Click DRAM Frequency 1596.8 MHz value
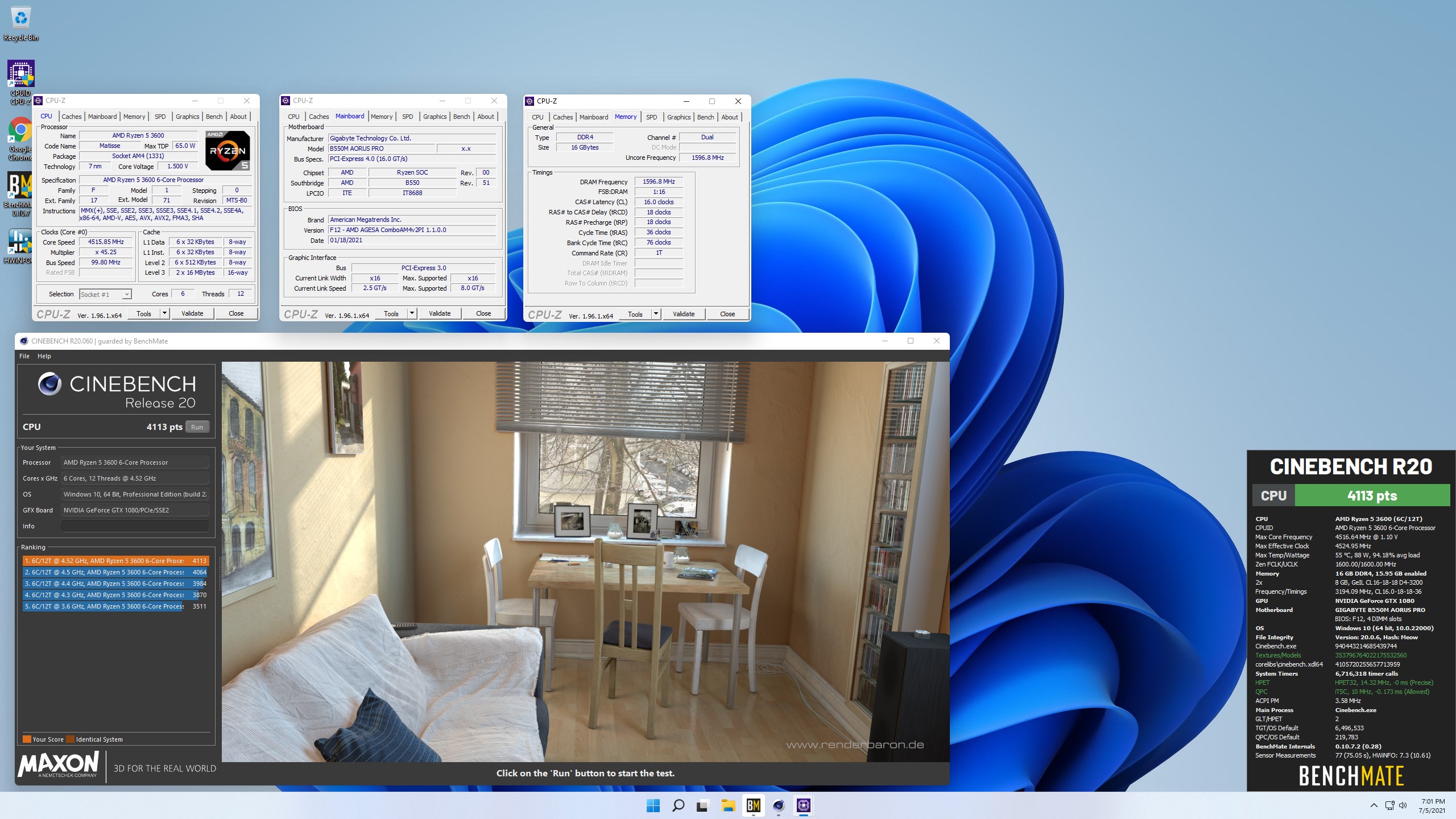This screenshot has width=1456, height=819. click(659, 182)
